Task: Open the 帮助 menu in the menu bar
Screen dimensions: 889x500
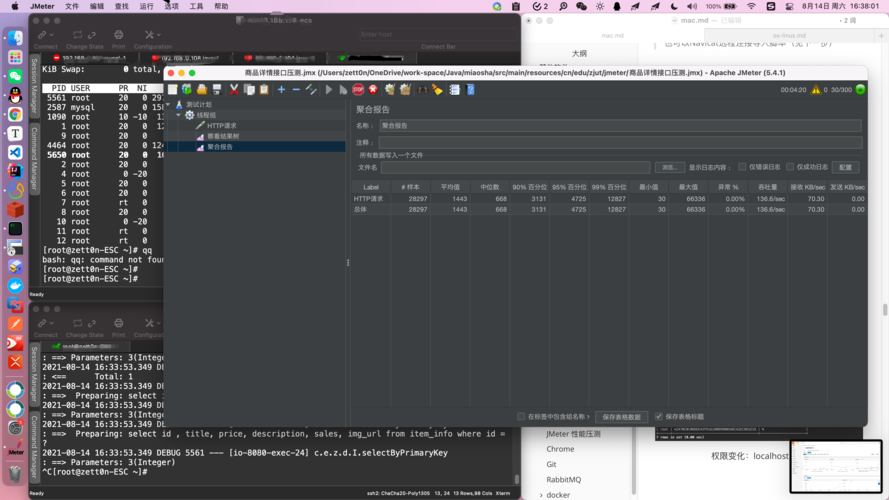Action: click(221, 6)
